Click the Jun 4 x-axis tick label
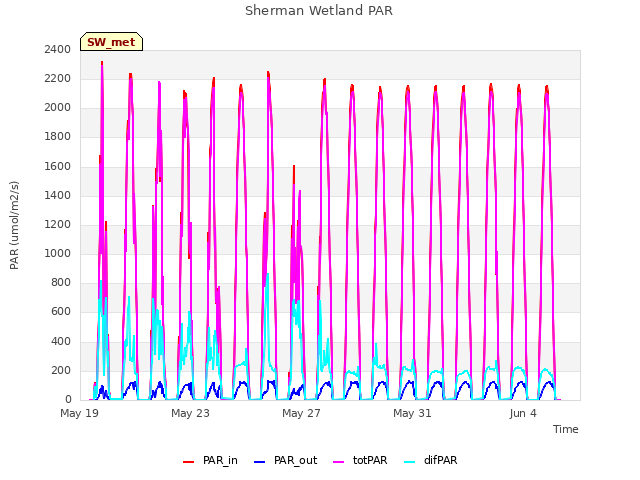640x480 pixels. tap(523, 413)
